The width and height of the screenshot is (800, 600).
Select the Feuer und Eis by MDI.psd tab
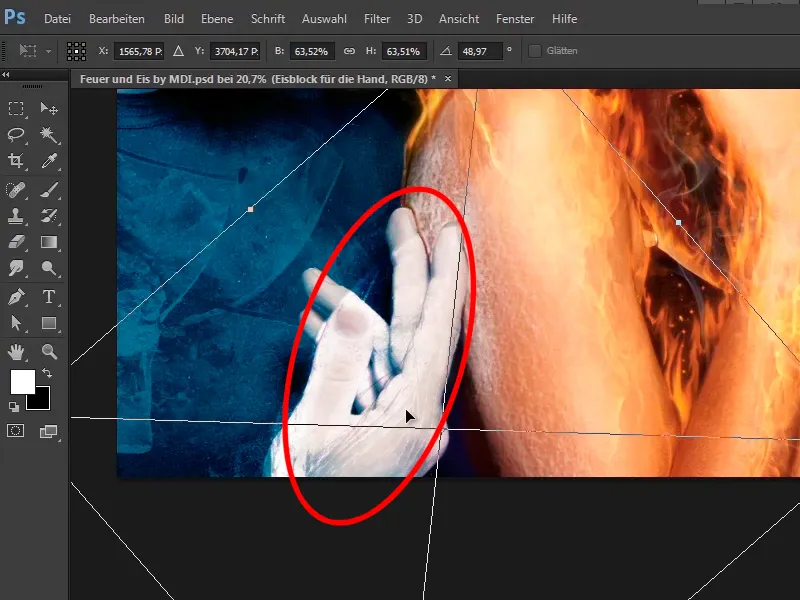(258, 79)
